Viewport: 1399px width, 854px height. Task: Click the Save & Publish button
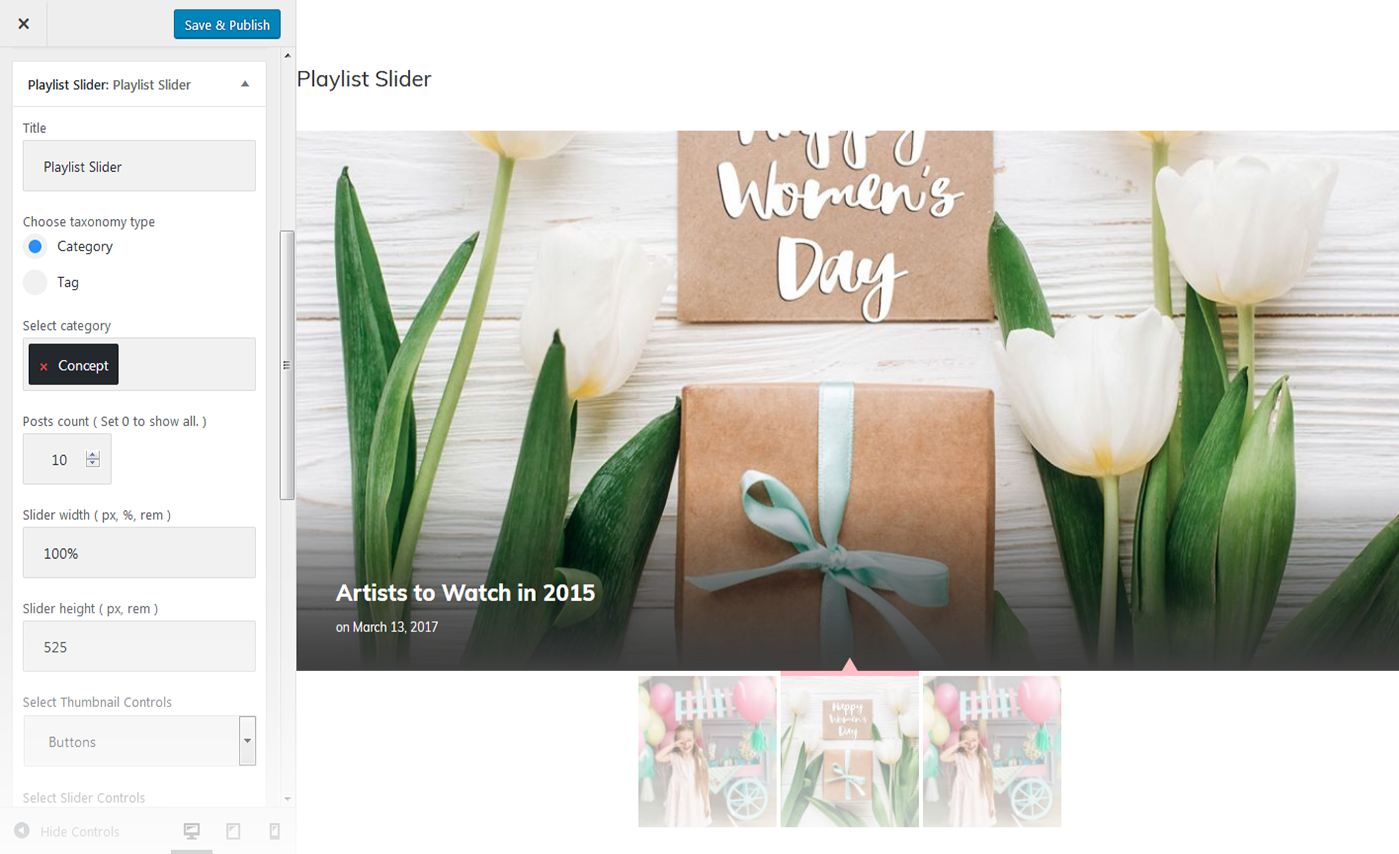[227, 25]
